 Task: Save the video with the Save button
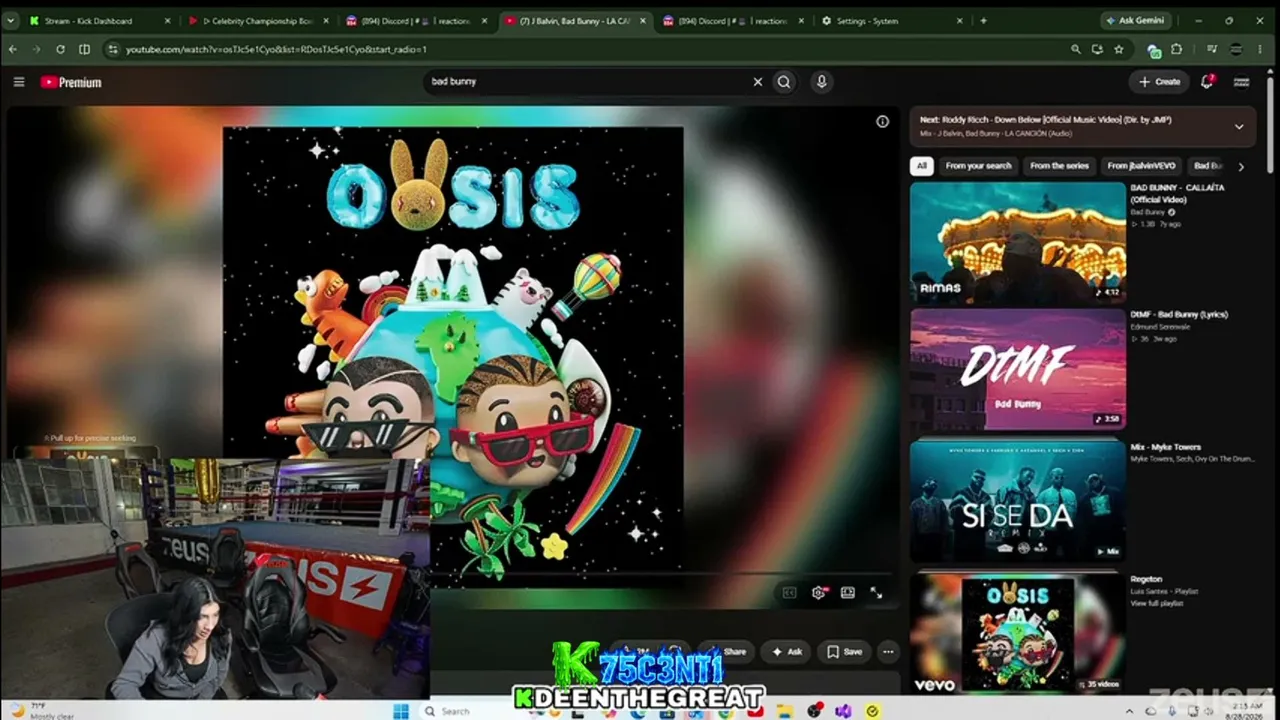[x=844, y=652]
